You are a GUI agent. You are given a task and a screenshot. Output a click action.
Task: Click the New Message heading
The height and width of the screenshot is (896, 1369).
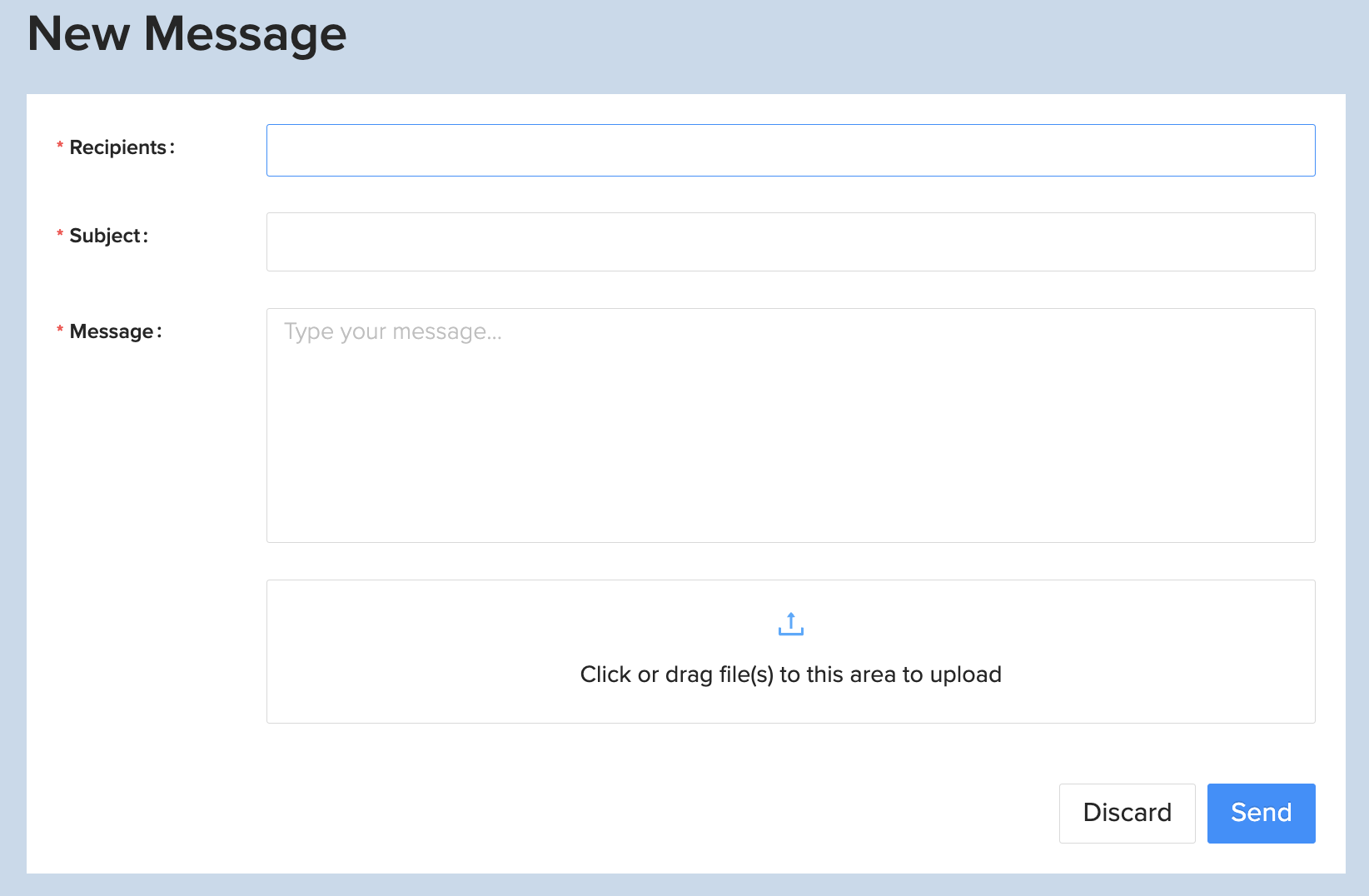coord(187,34)
